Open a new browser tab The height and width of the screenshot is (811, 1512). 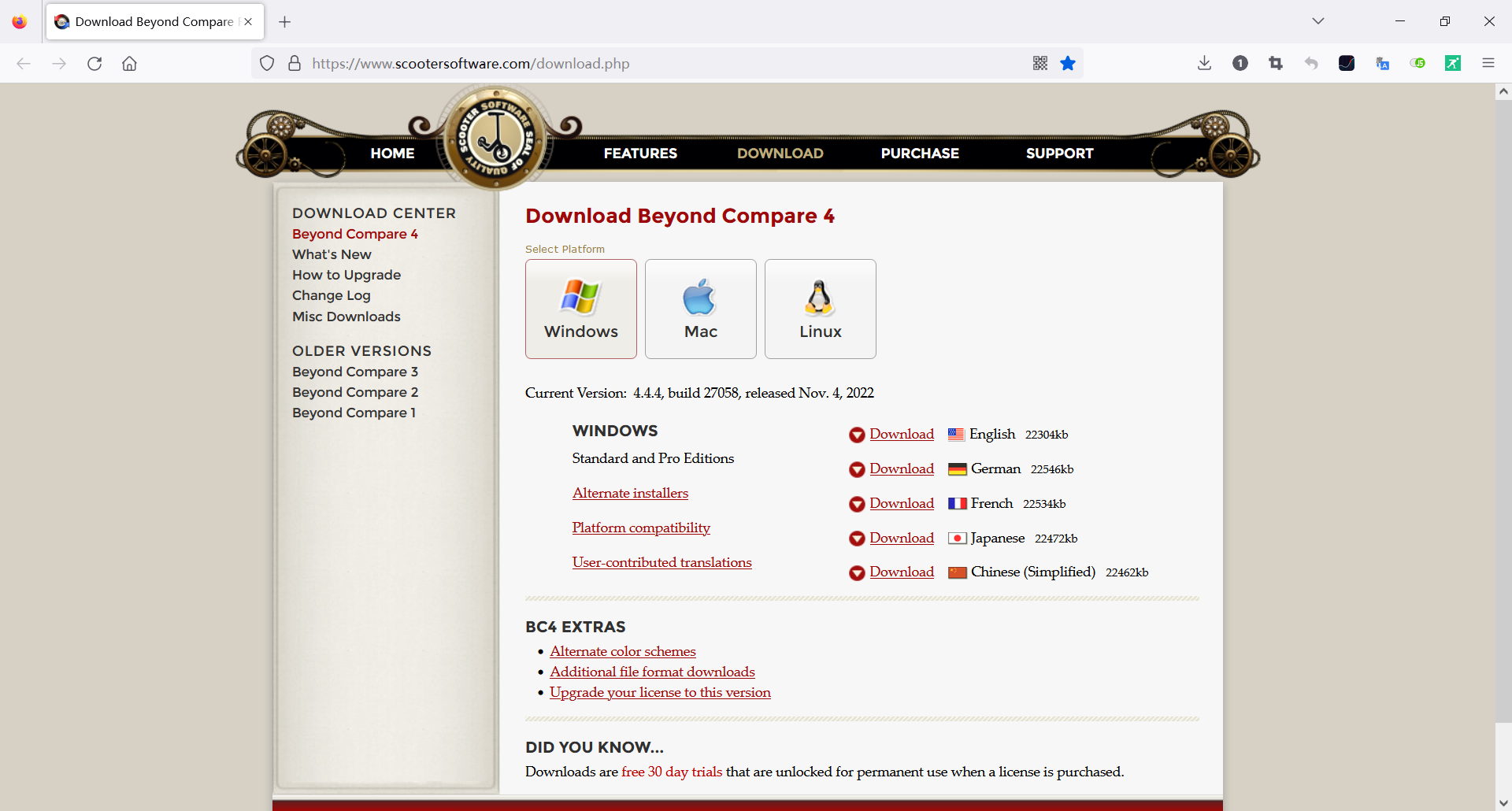click(285, 22)
